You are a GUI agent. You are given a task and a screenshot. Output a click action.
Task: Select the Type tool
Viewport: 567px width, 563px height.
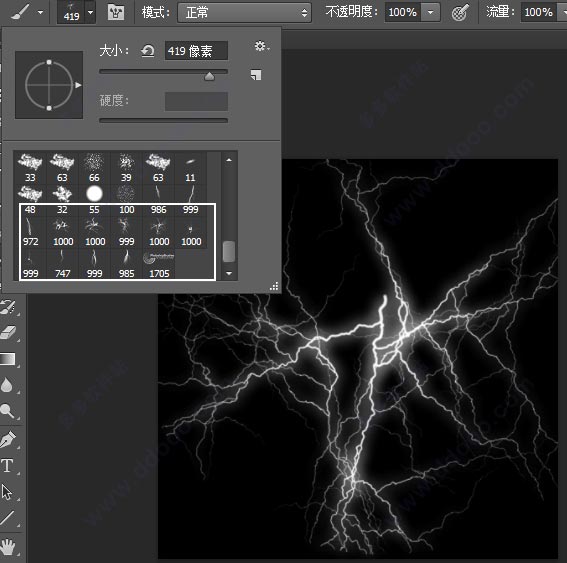click(7, 465)
